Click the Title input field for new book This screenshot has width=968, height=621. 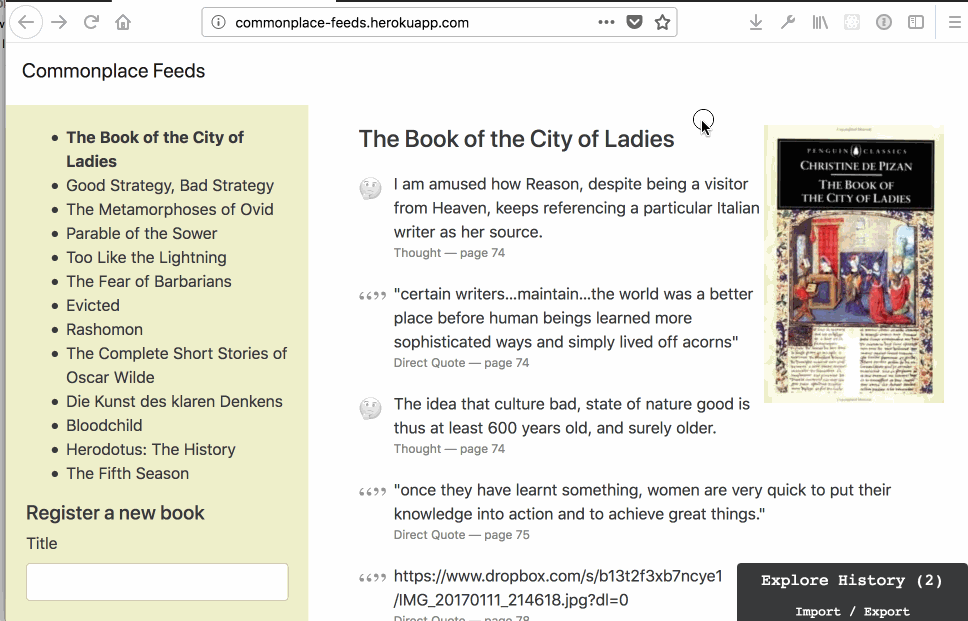(x=157, y=582)
